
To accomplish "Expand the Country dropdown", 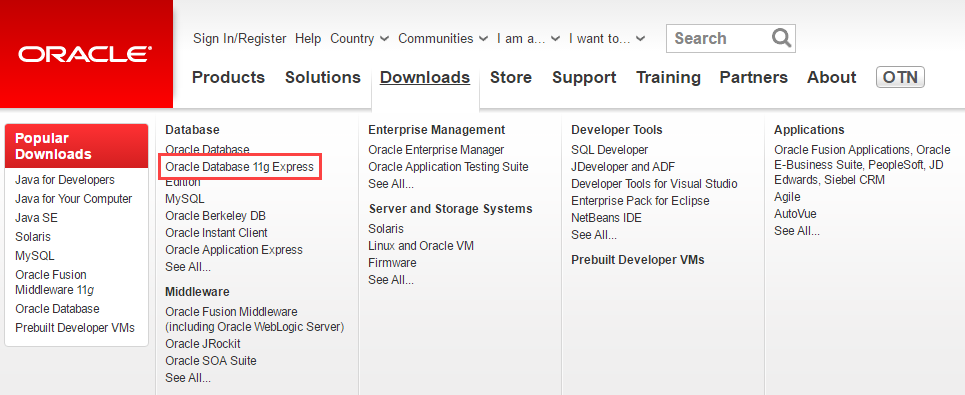I will click(x=359, y=38).
